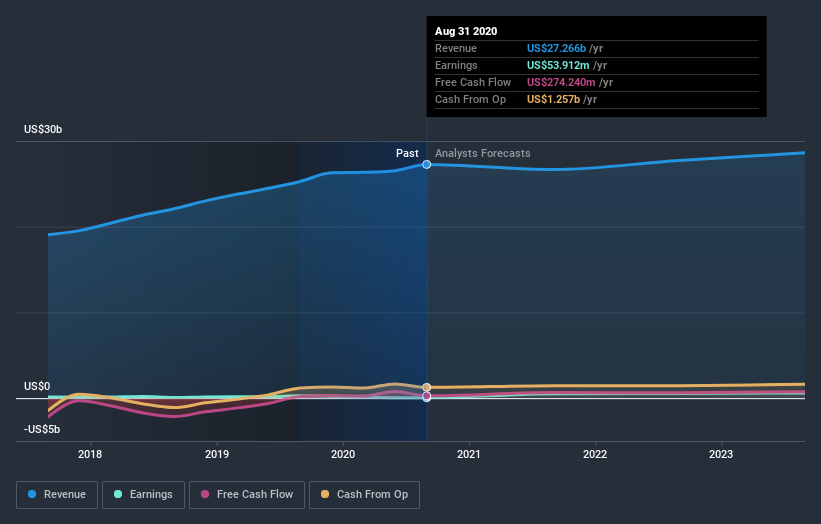
Task: Click the US$0 y-axis label
Action: pos(37,386)
